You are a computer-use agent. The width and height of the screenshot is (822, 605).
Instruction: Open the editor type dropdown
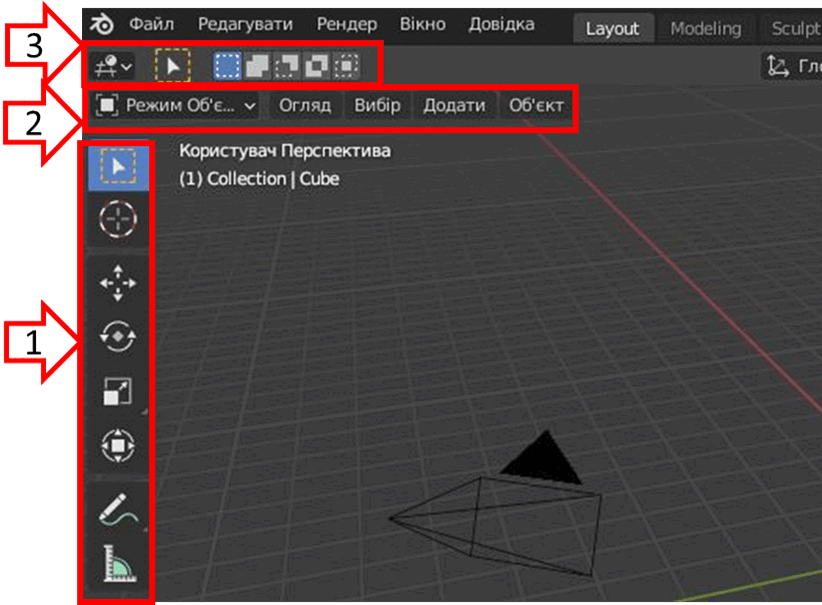coord(112,66)
